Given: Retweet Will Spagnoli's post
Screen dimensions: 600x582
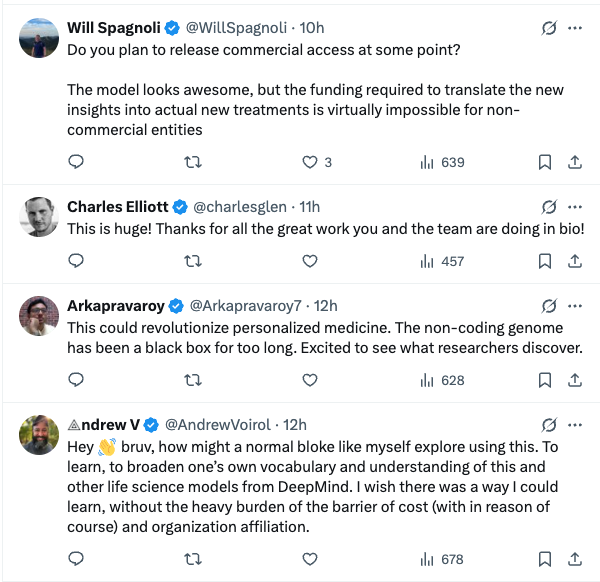Looking at the screenshot, I should click(x=193, y=162).
